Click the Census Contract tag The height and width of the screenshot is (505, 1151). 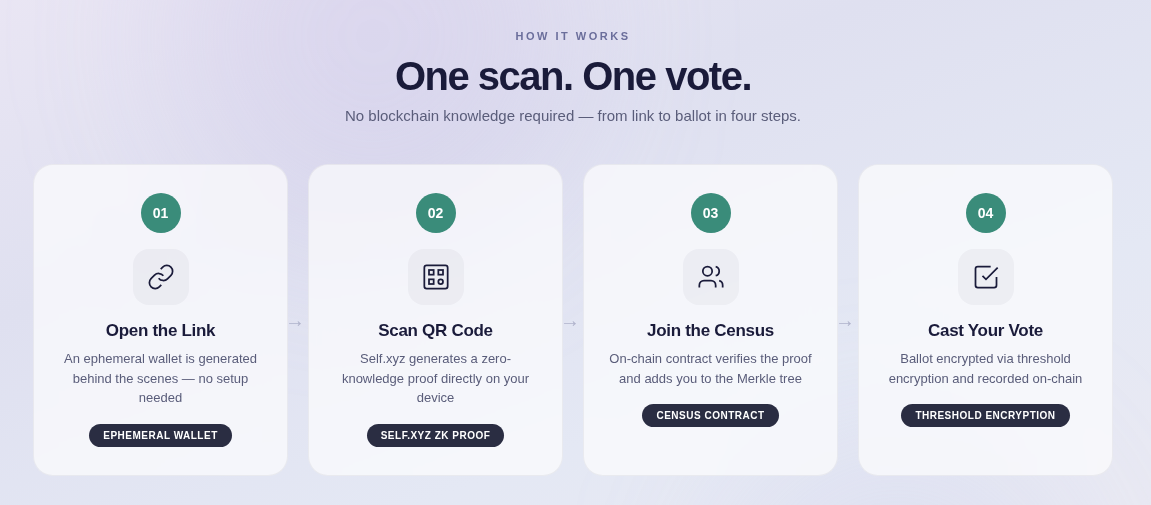click(x=711, y=415)
